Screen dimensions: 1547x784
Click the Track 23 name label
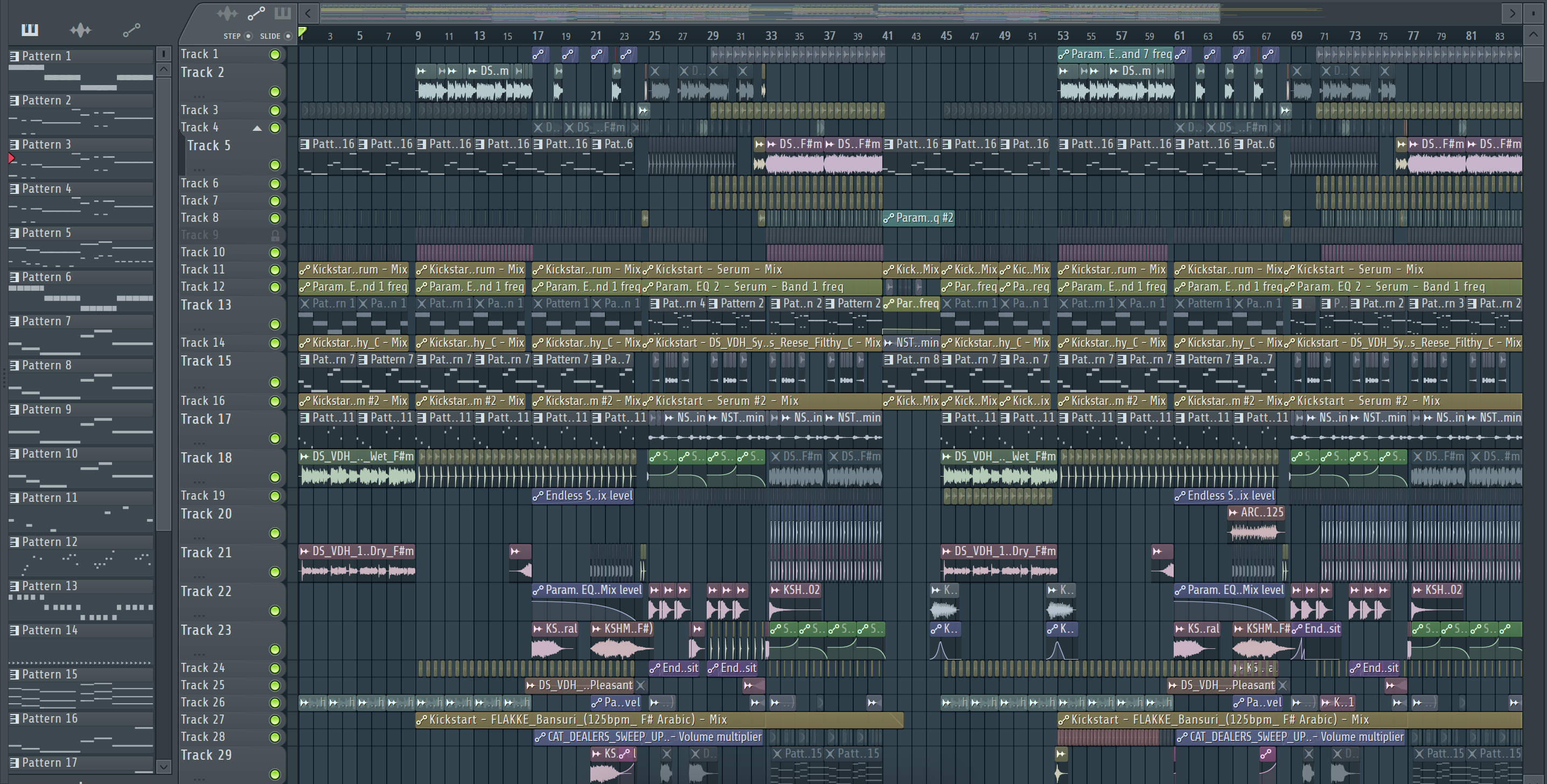206,631
